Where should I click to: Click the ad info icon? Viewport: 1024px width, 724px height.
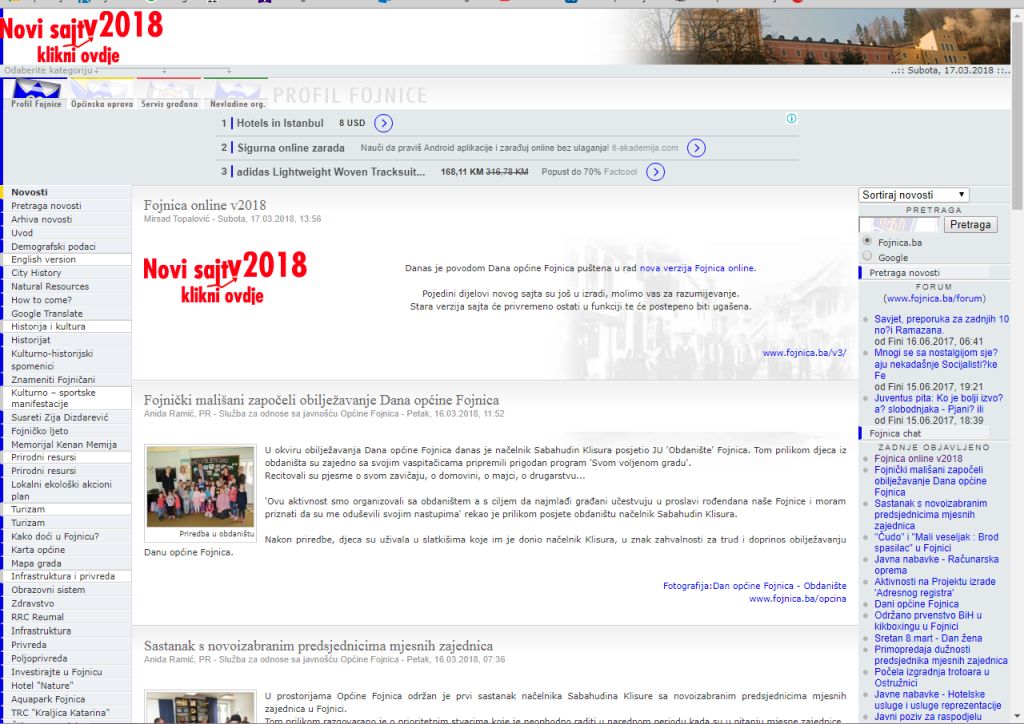(791, 119)
